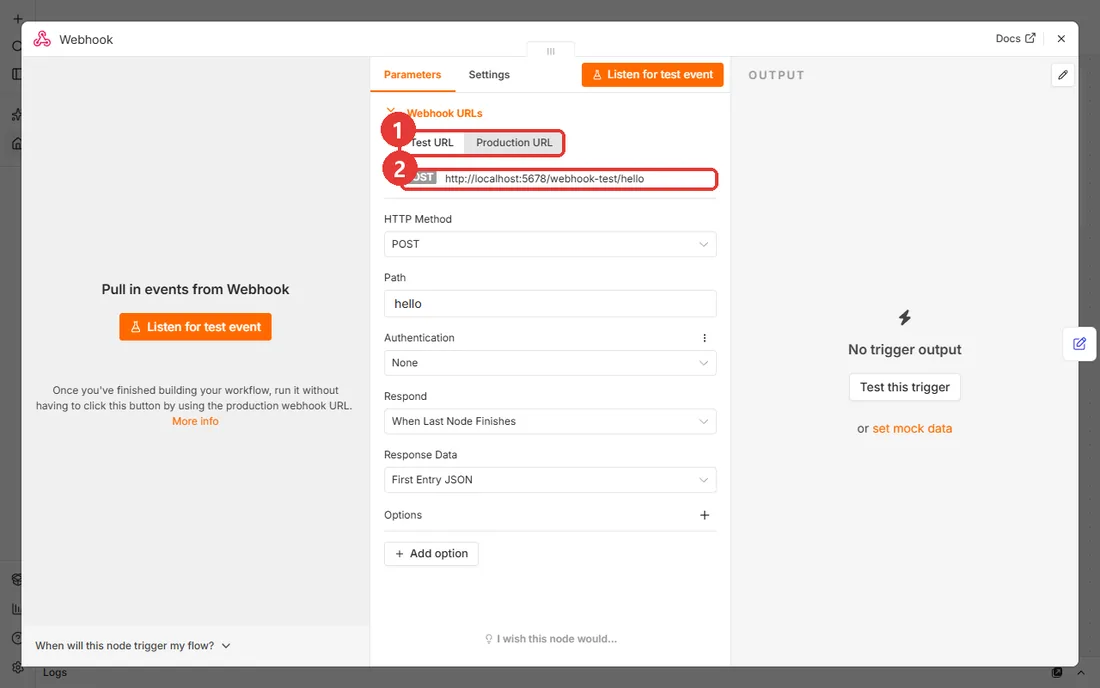Screen dimensions: 1100x688
Task: Click the Logs label at the bottom
Action: (x=55, y=672)
